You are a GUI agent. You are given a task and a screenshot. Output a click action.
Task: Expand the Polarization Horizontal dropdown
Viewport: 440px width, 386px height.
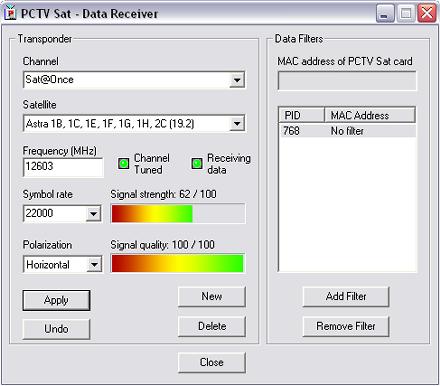pyautogui.click(x=94, y=265)
